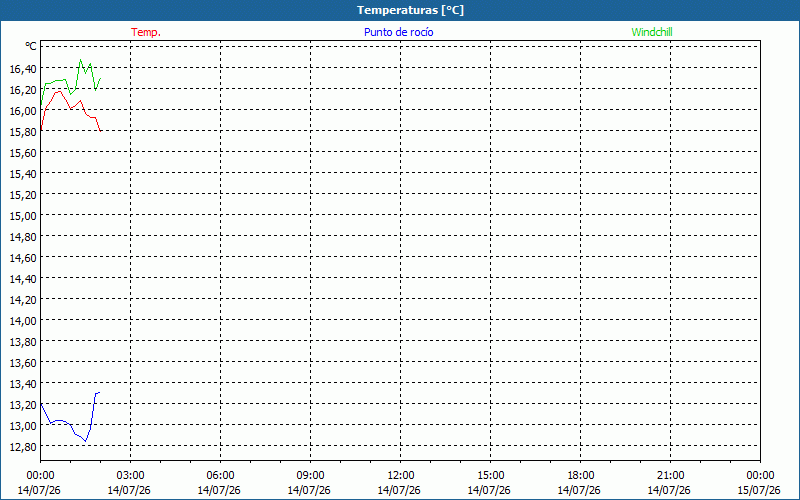
Task: Click the "Temperaturas [°C]" chart title
Action: click(x=410, y=10)
